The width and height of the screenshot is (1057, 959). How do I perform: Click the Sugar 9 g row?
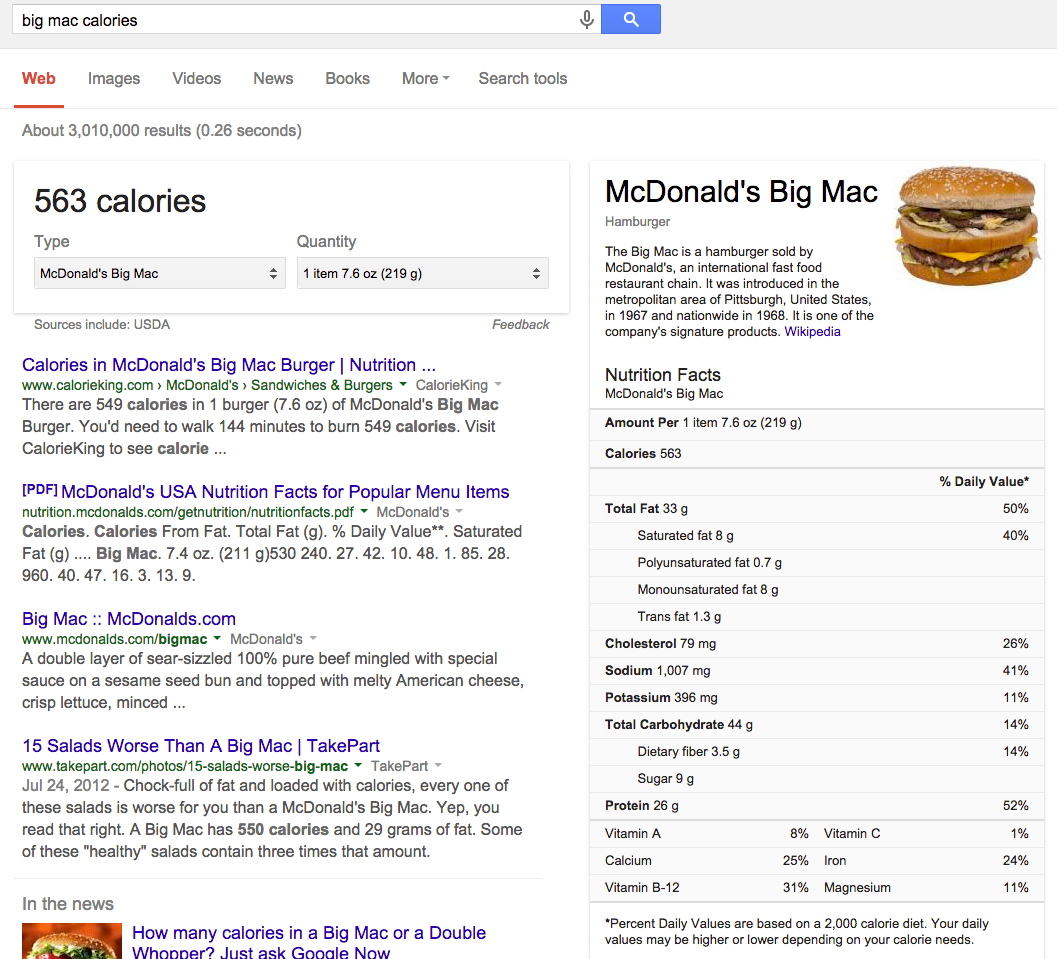(x=816, y=778)
